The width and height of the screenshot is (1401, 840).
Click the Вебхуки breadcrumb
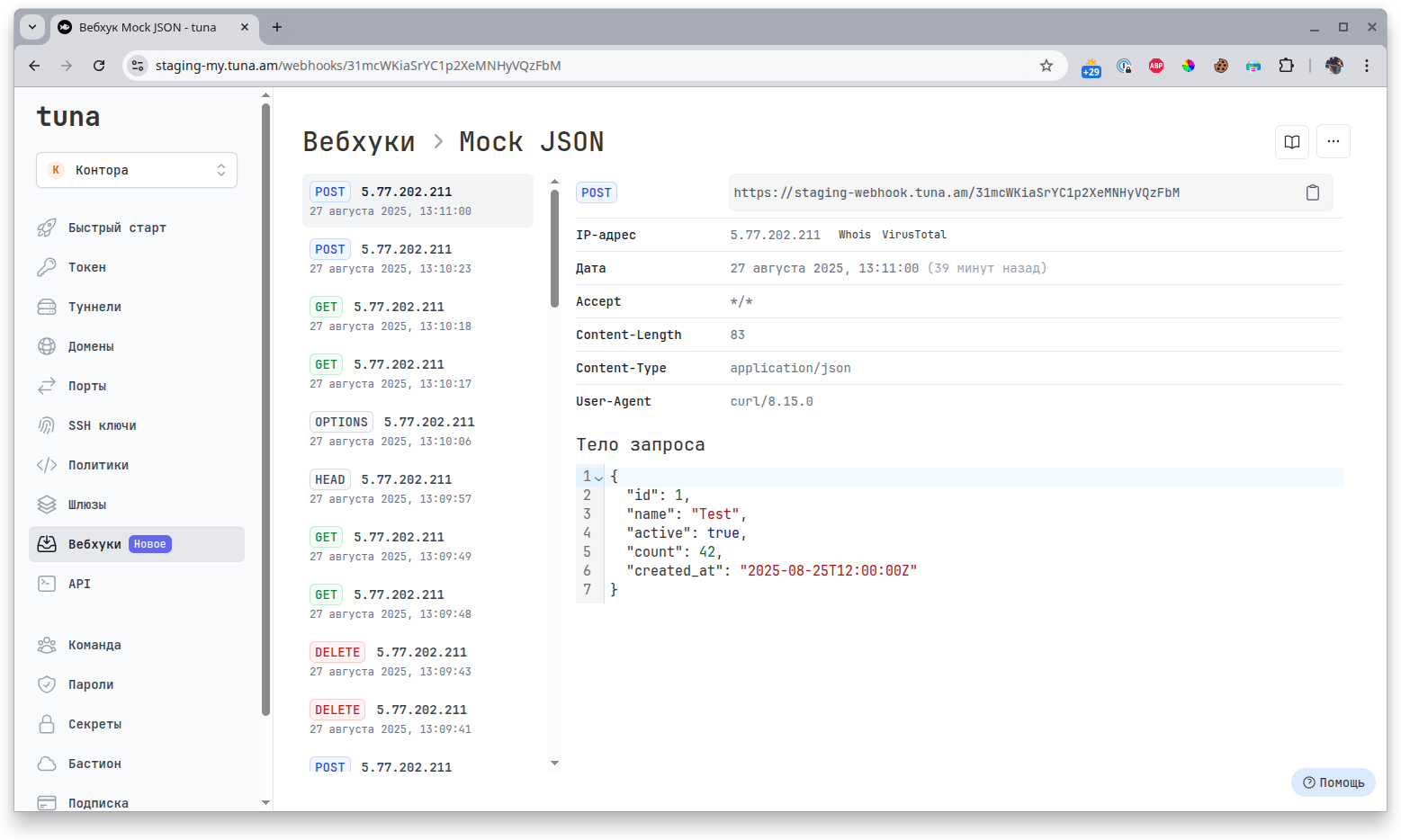tap(359, 142)
